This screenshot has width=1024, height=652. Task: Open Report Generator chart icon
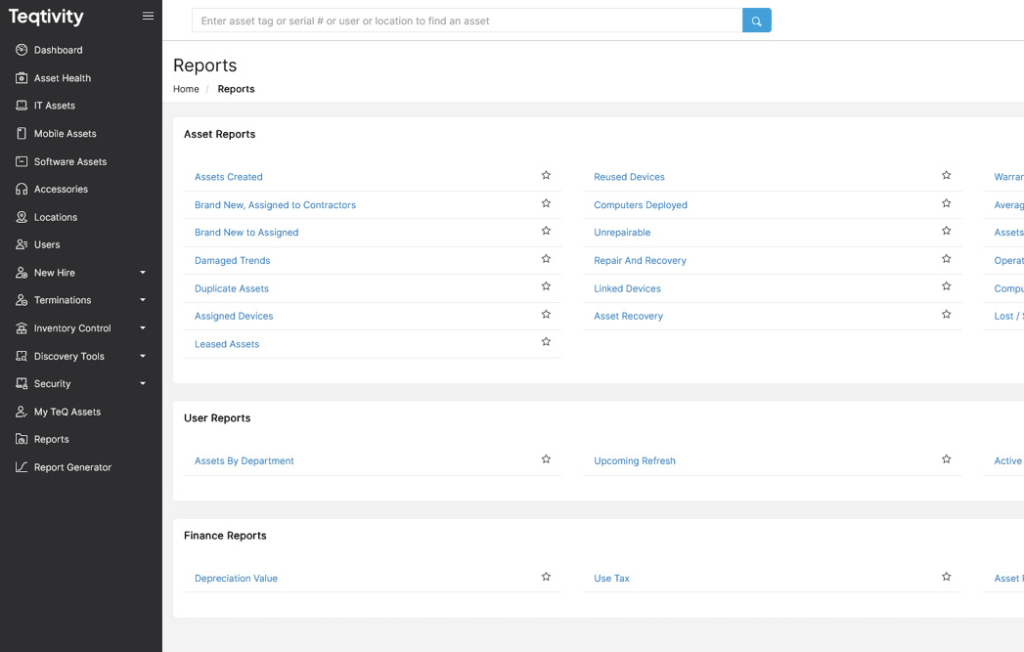pyautogui.click(x=21, y=467)
